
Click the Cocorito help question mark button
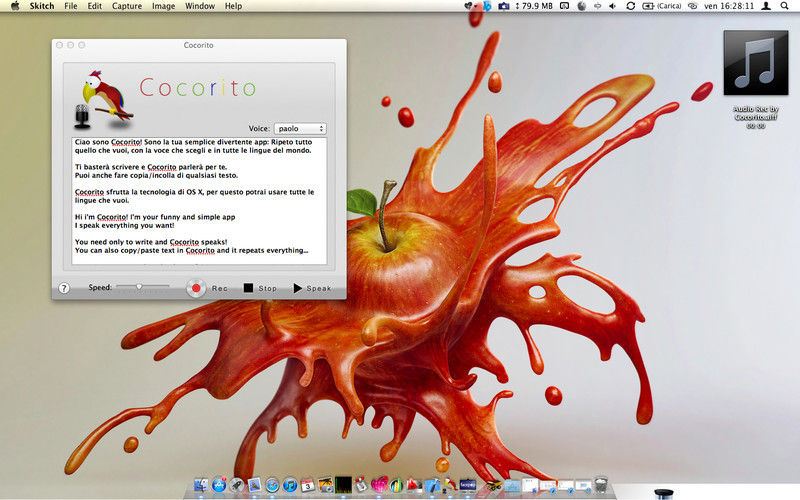(x=64, y=288)
